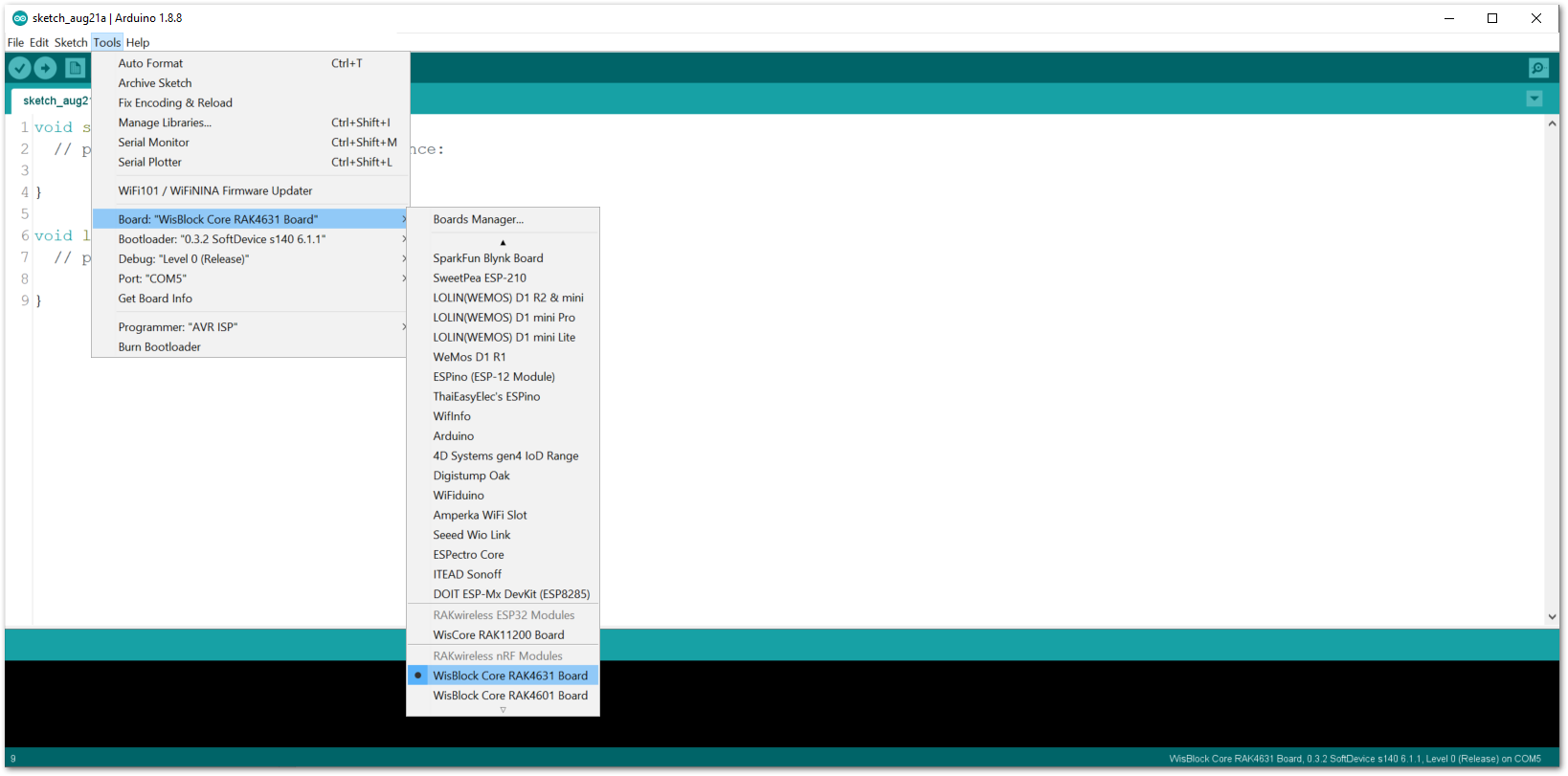The height and width of the screenshot is (776, 1568).
Task: Click the Upload arrow toolbar icon
Action: coord(46,68)
